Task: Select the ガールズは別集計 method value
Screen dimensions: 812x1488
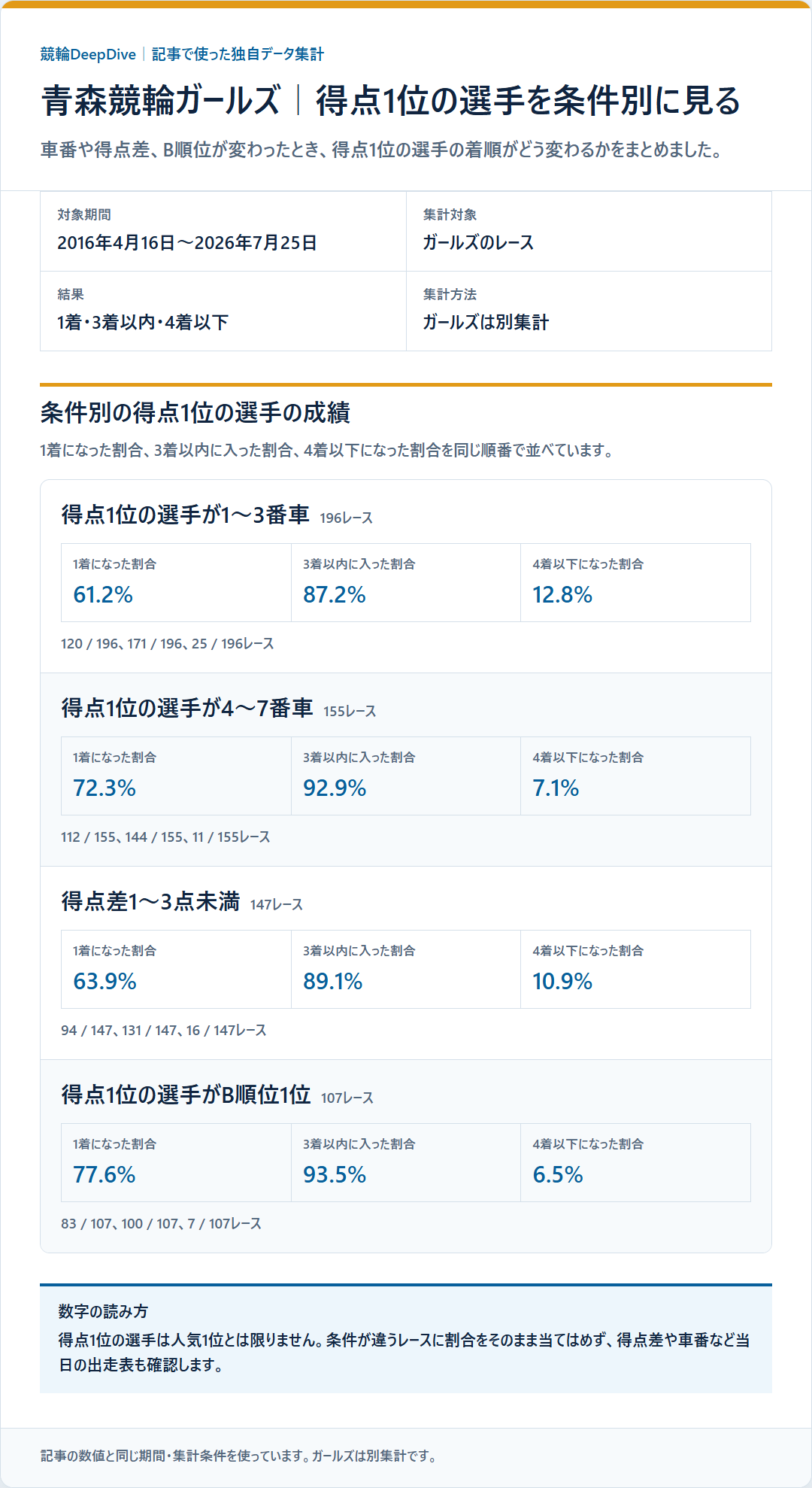Action: [486, 323]
